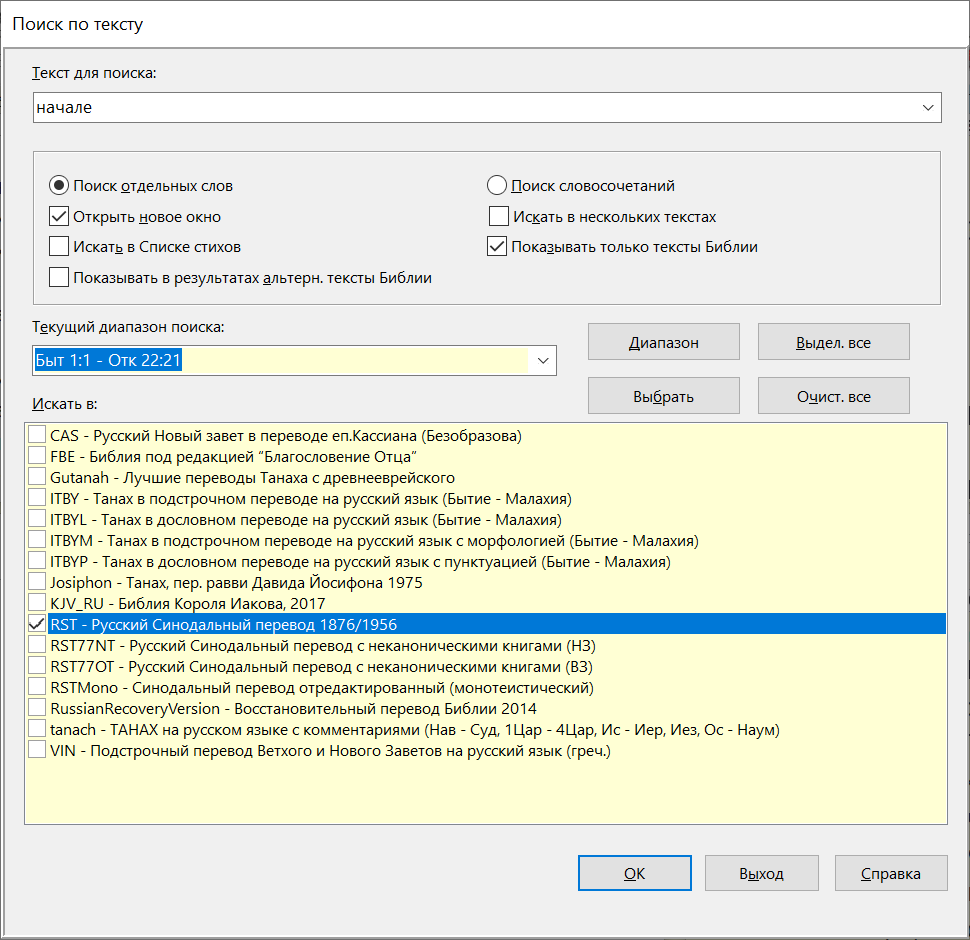Screen dimensions: 970x940
Task: Confirm search with OK button
Action: point(635,873)
